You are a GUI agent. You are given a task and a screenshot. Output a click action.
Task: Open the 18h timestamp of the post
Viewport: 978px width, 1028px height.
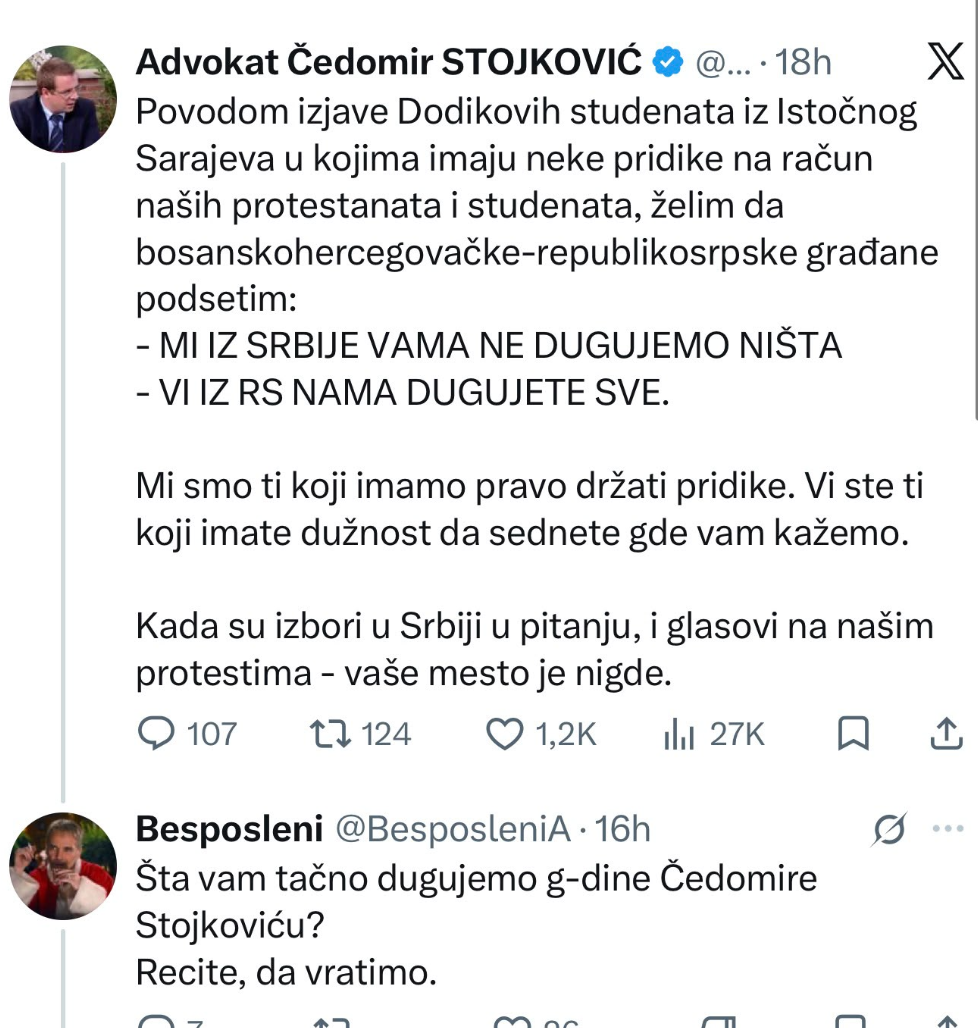click(x=804, y=63)
